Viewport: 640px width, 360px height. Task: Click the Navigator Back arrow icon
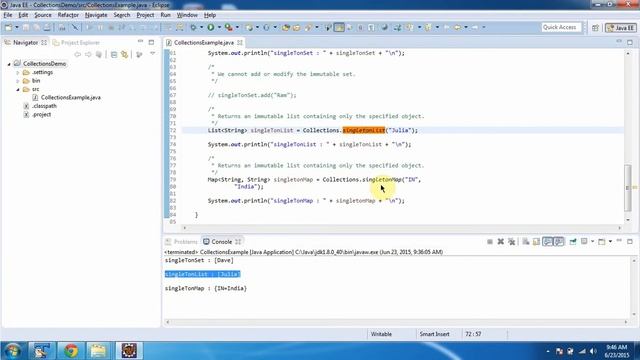coord(78,54)
